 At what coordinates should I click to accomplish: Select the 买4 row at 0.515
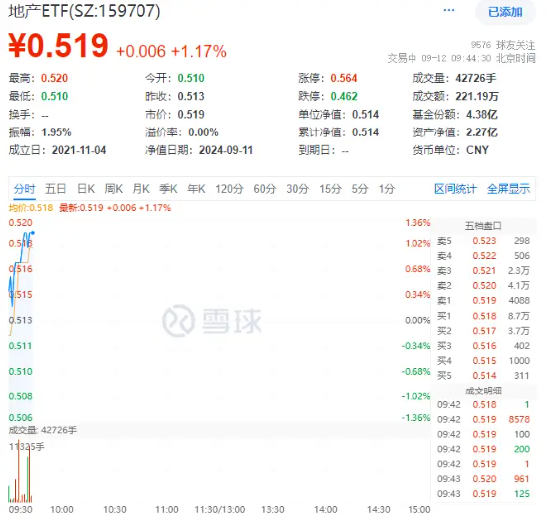click(x=483, y=361)
